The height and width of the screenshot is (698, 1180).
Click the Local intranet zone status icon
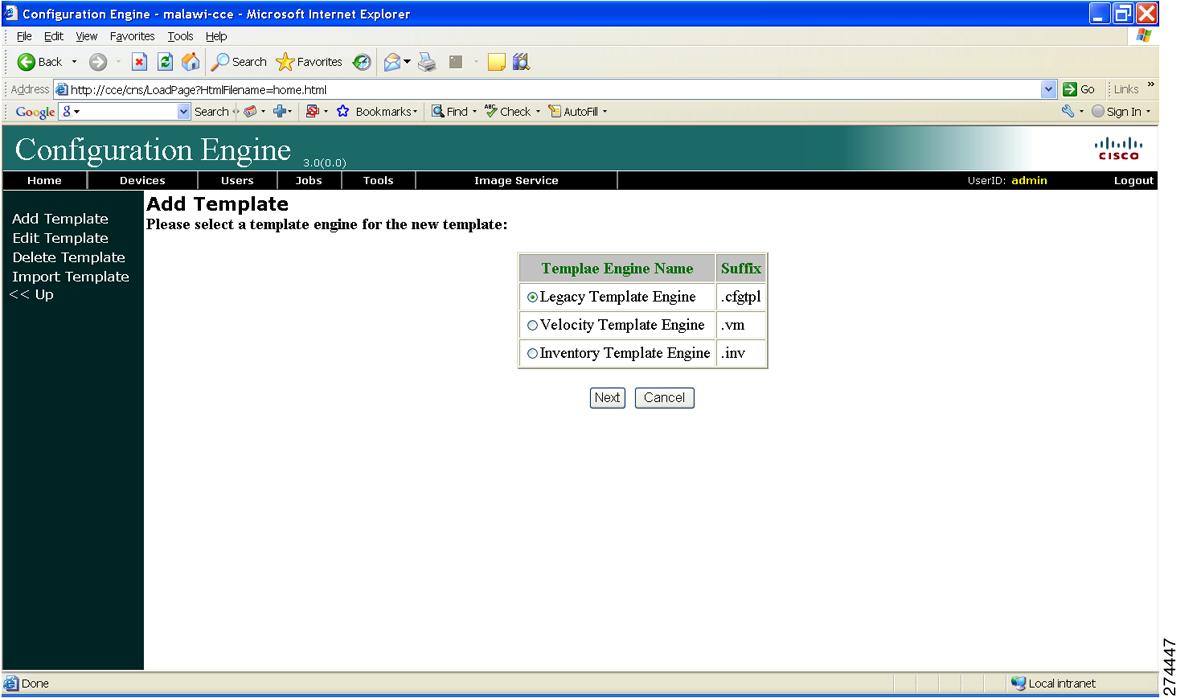point(1018,683)
